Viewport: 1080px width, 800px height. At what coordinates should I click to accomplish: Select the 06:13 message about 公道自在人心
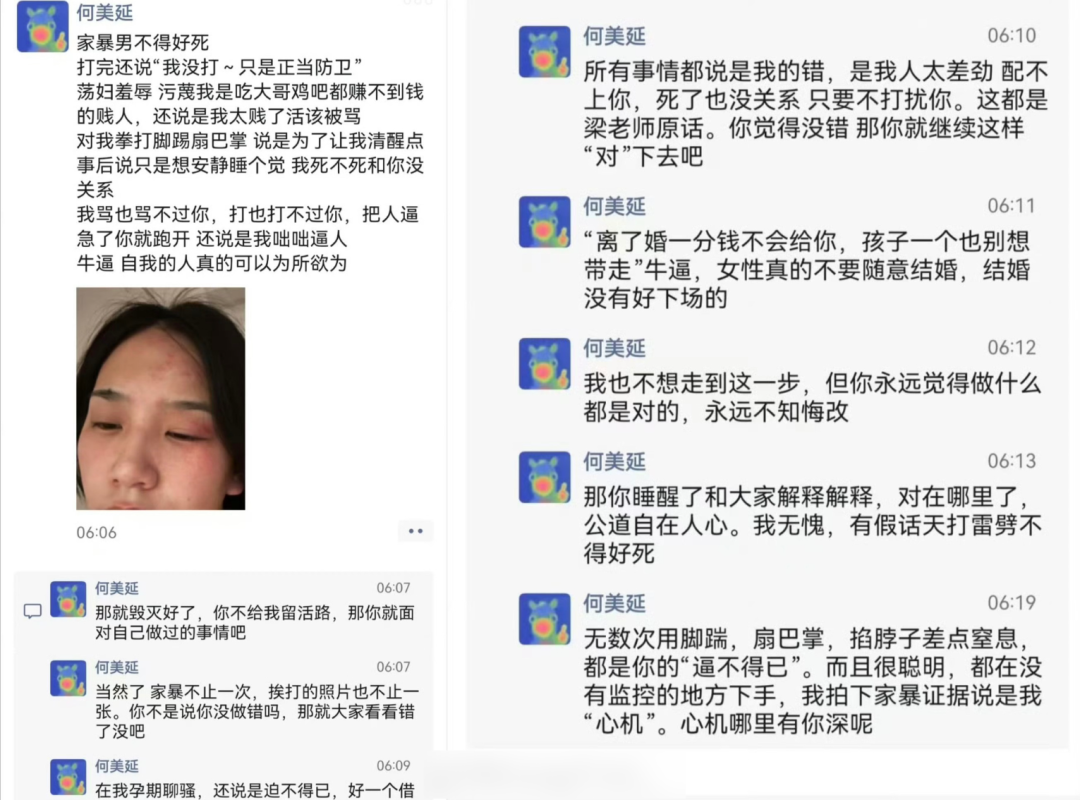pyautogui.click(x=813, y=525)
